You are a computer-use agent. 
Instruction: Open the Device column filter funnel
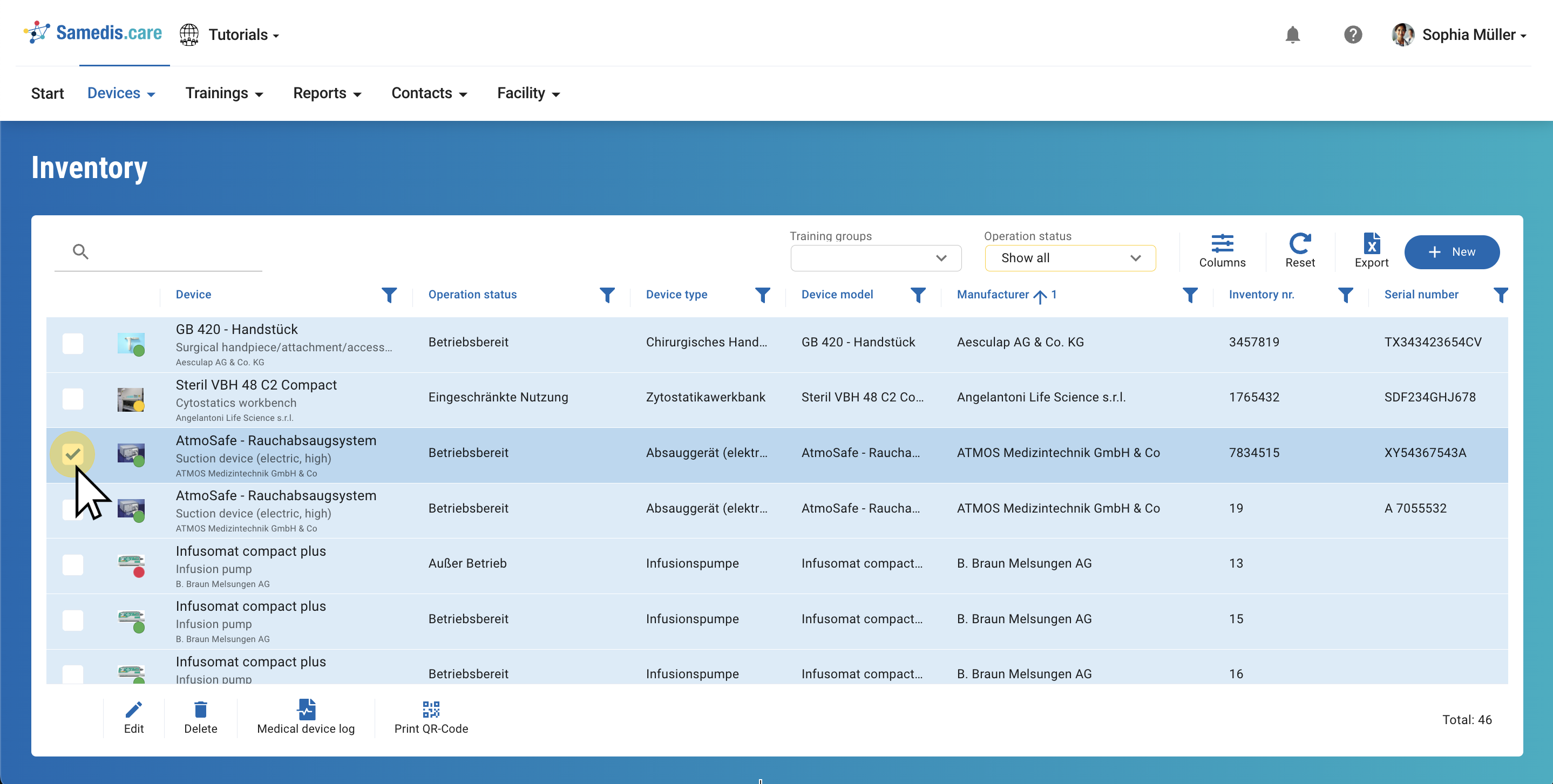pos(389,295)
